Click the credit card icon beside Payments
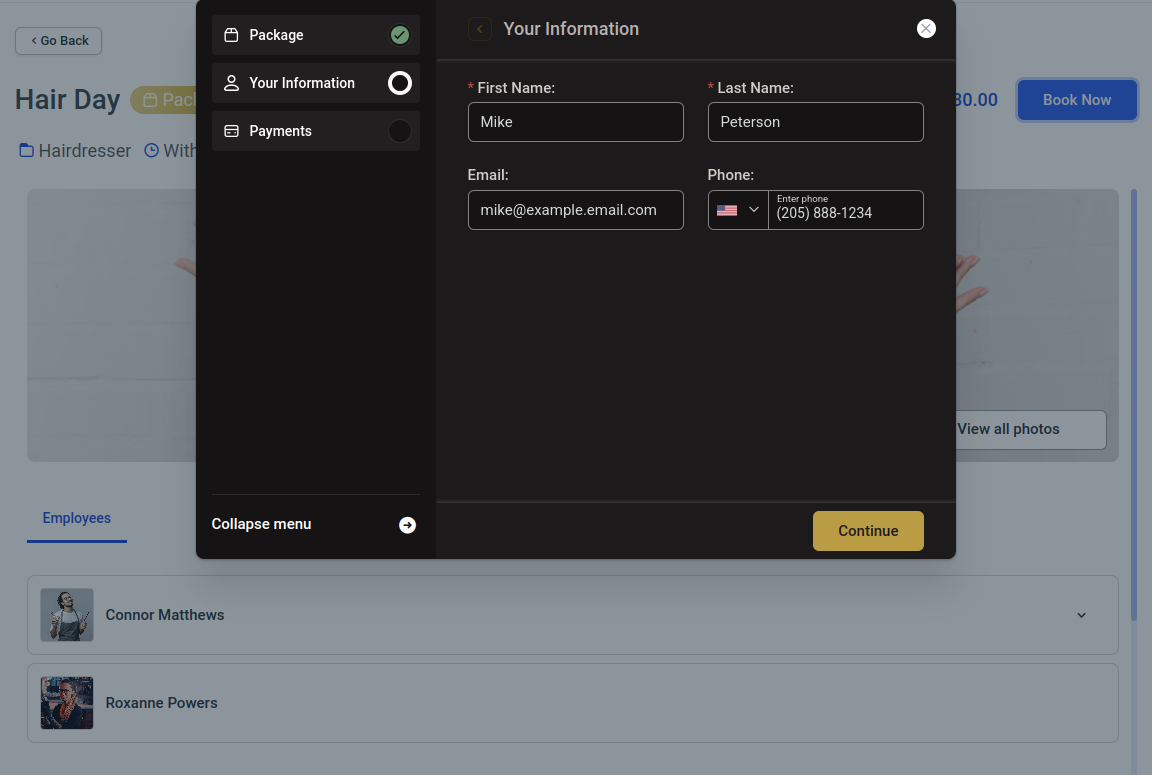Image resolution: width=1152 pixels, height=775 pixels. 231,131
